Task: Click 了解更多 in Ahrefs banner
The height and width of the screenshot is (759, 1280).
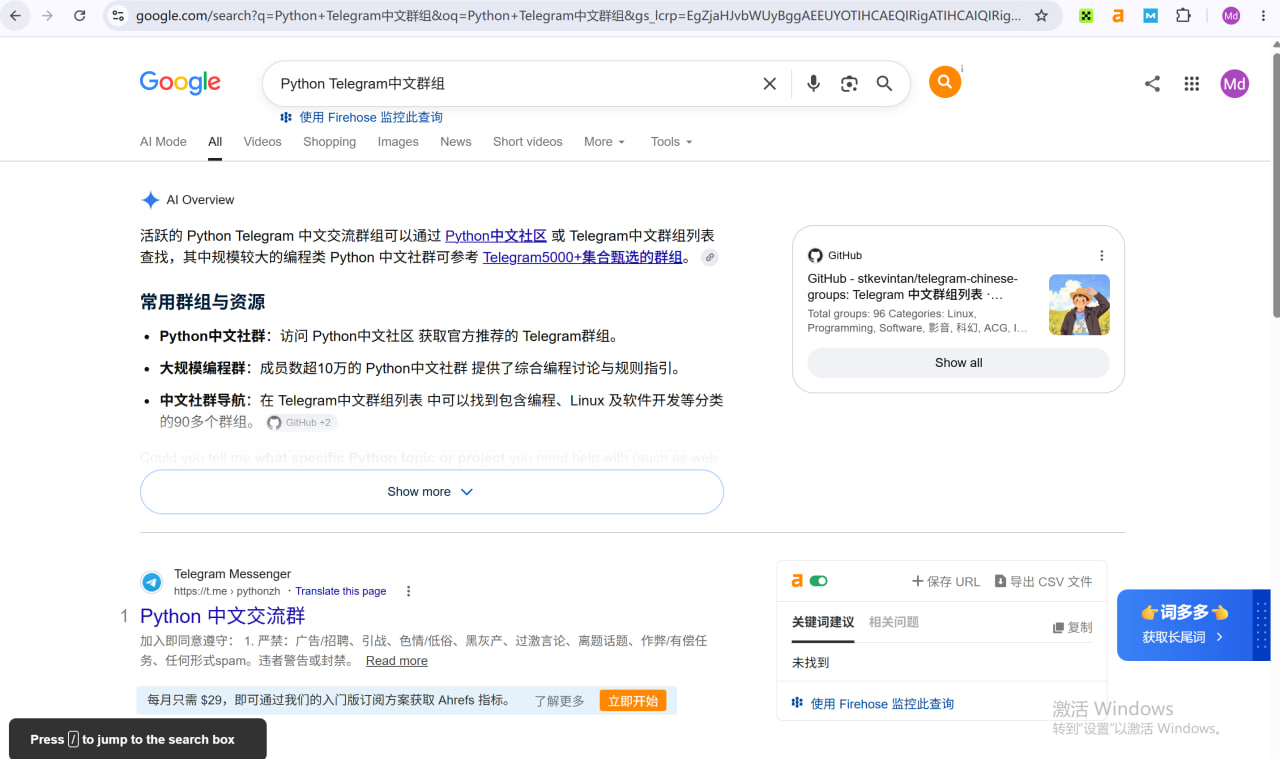Action: [x=559, y=701]
